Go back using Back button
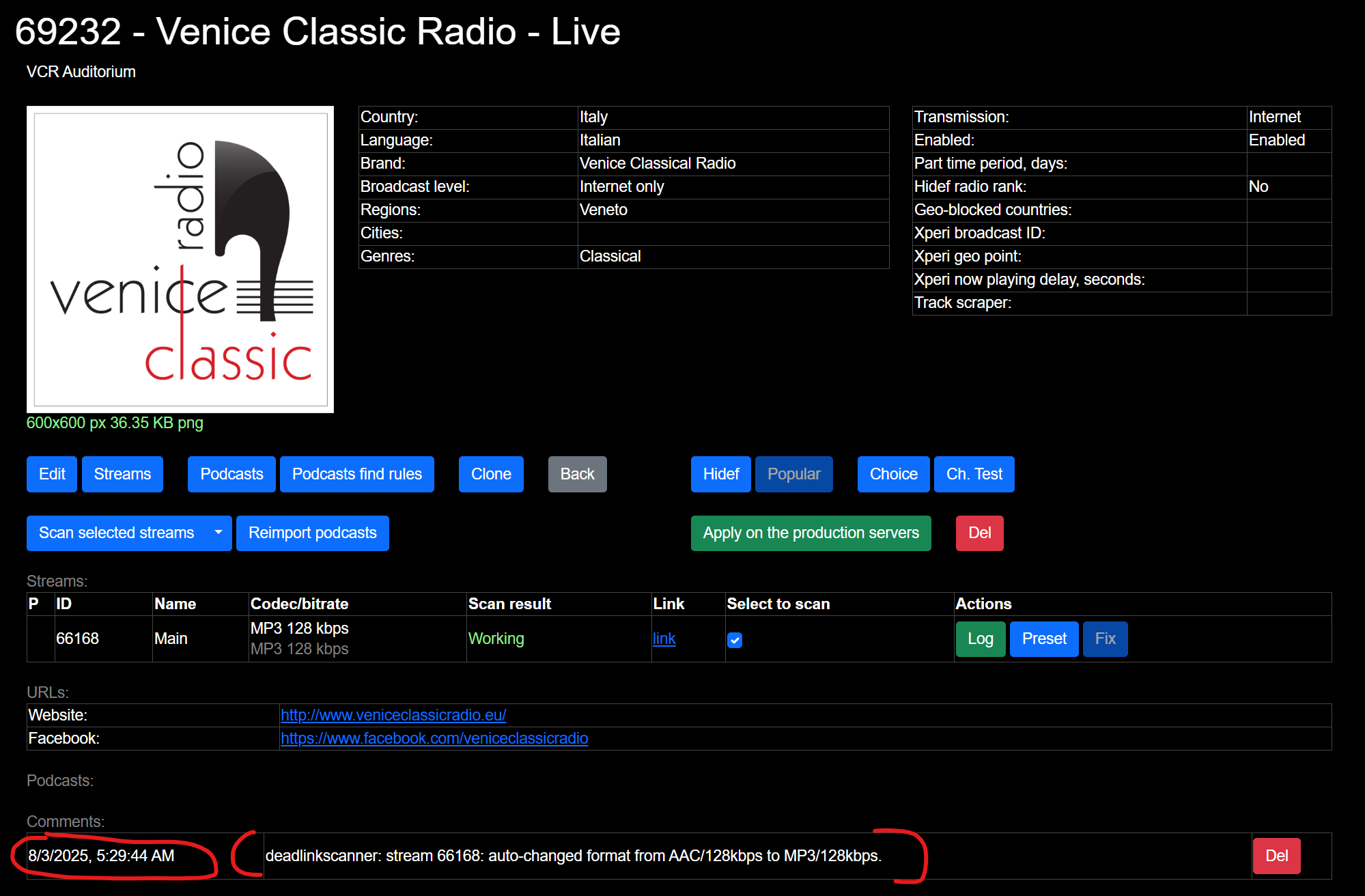 click(x=577, y=474)
